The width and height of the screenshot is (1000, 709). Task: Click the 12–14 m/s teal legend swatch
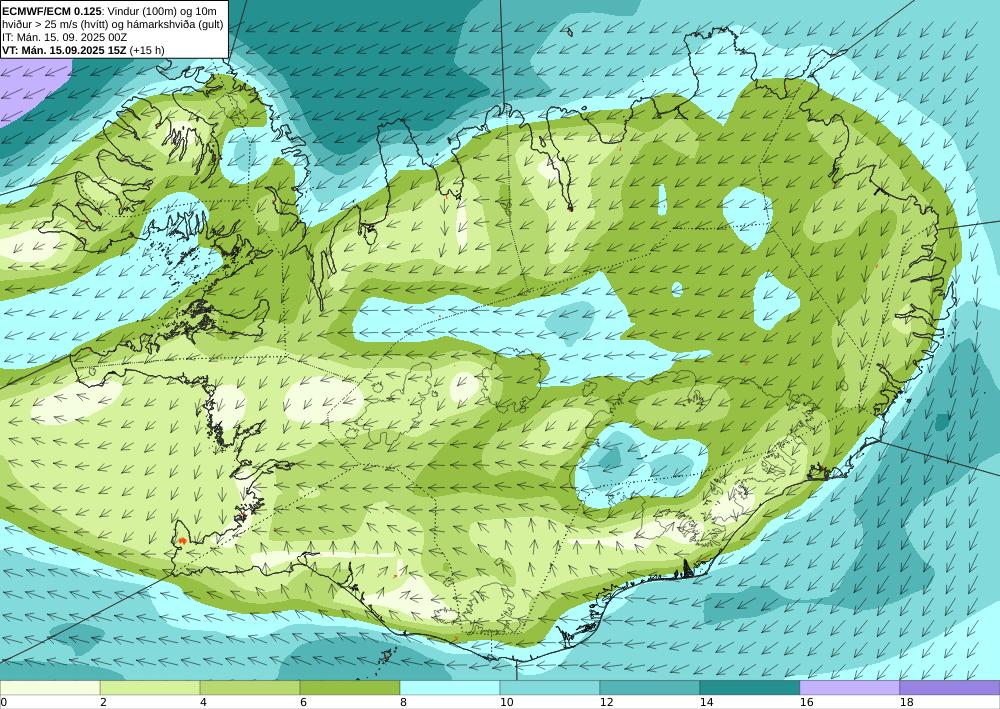click(650, 687)
